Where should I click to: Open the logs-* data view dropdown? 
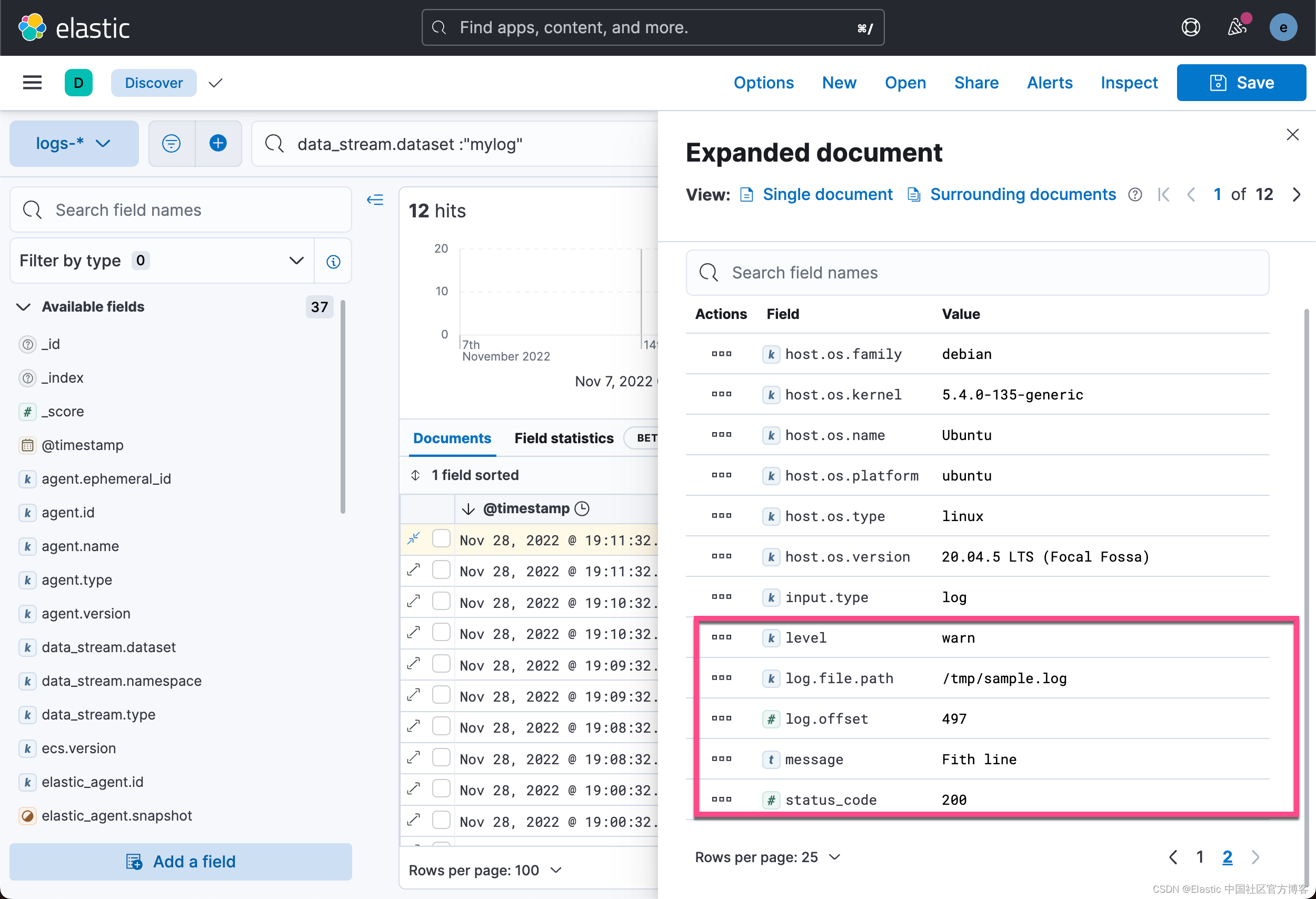pyautogui.click(x=74, y=143)
